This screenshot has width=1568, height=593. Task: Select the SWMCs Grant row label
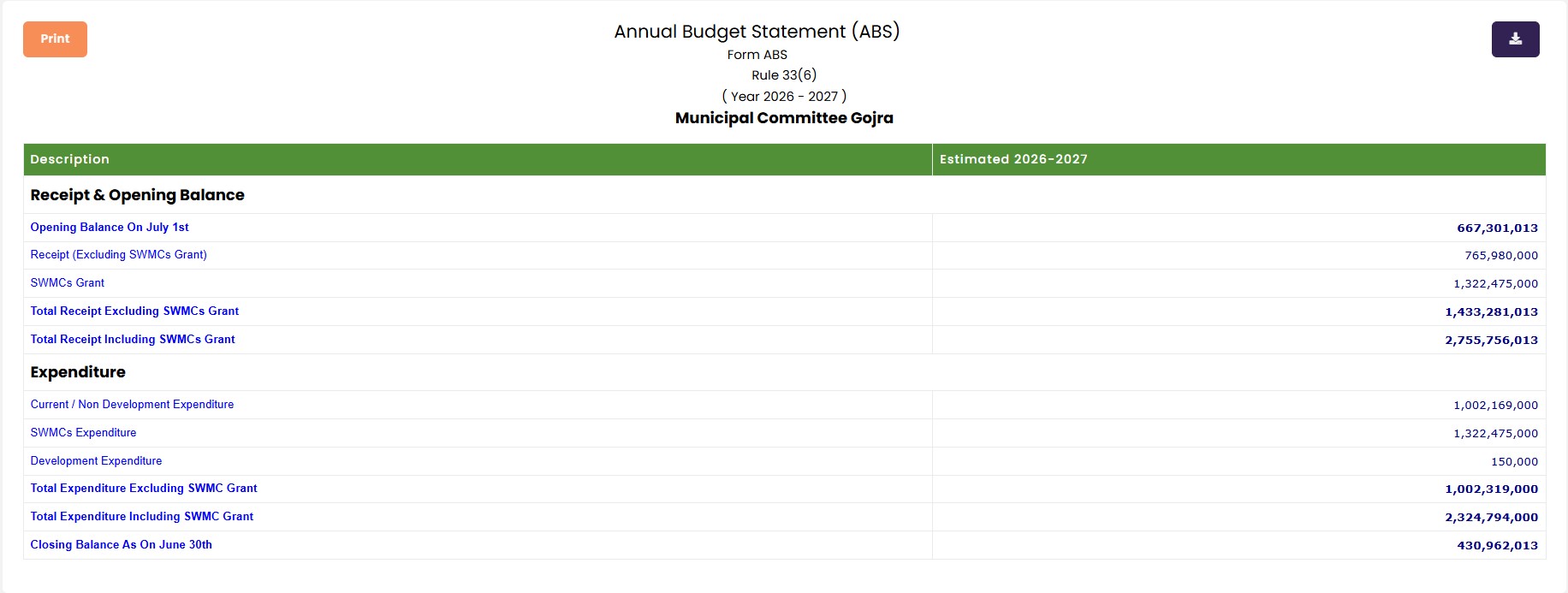coord(68,283)
